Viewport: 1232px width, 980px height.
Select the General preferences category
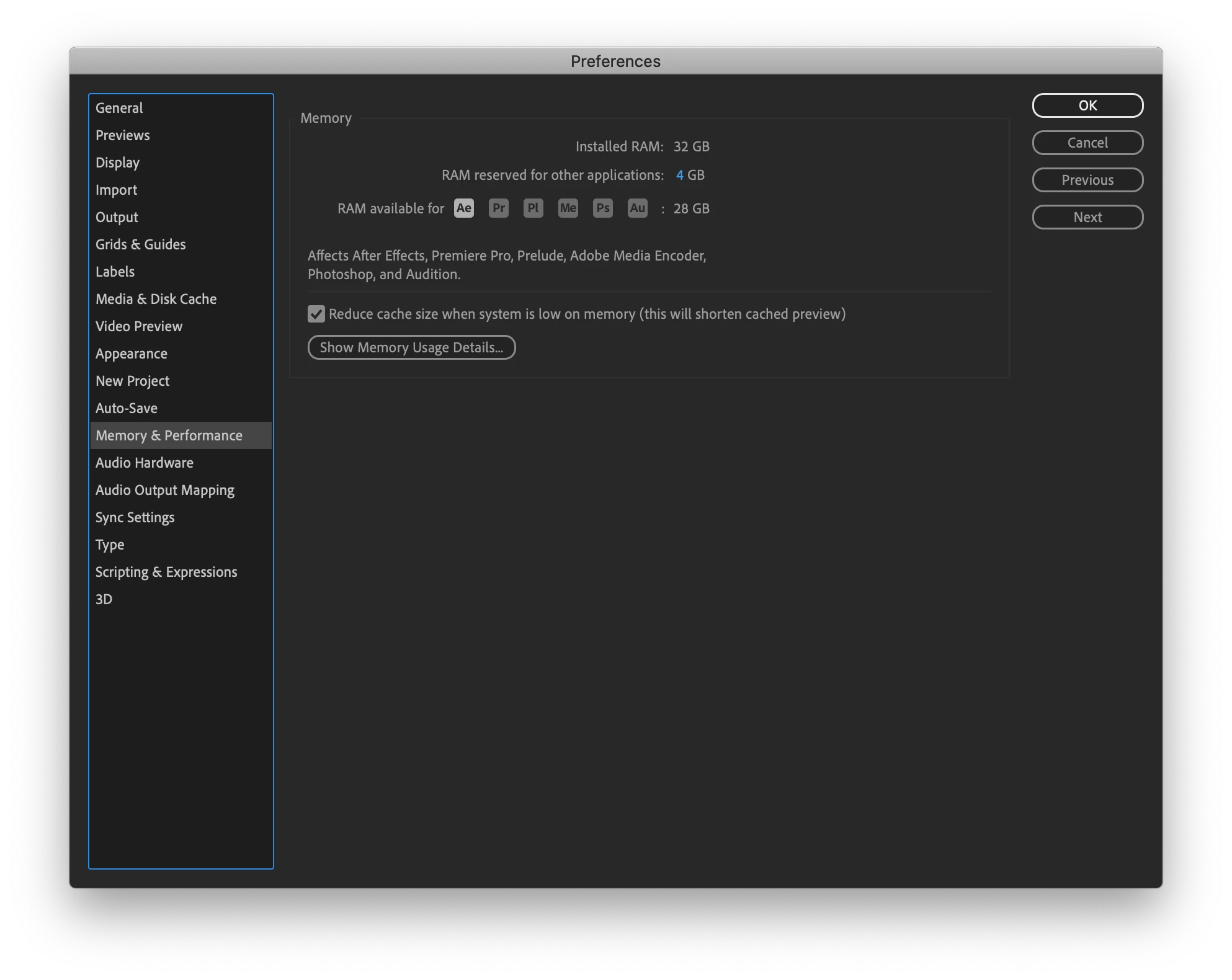click(x=119, y=108)
